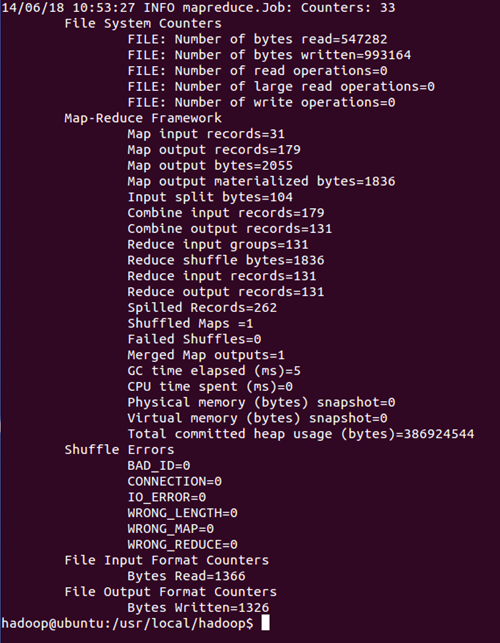The image size is (500, 643).
Task: Click the terminal cursor block at the prompt
Action: point(265,622)
